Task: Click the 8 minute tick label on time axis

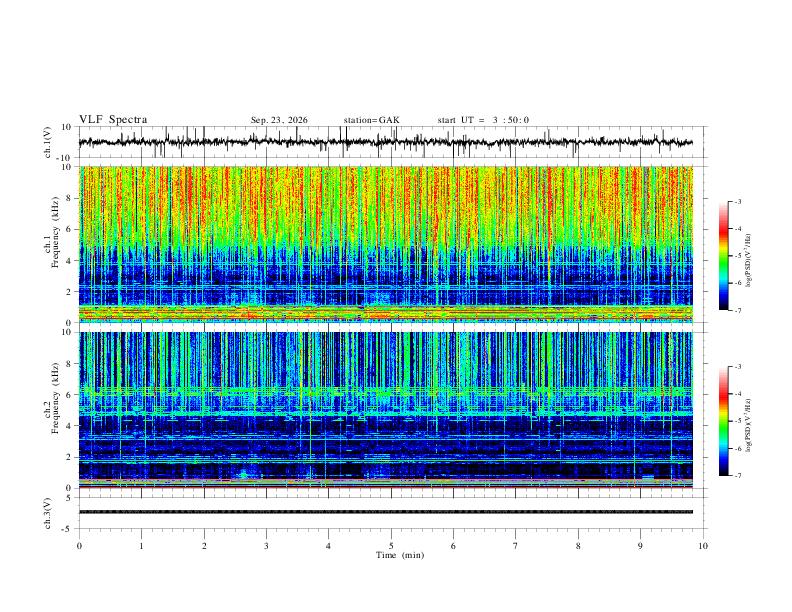Action: pyautogui.click(x=578, y=546)
